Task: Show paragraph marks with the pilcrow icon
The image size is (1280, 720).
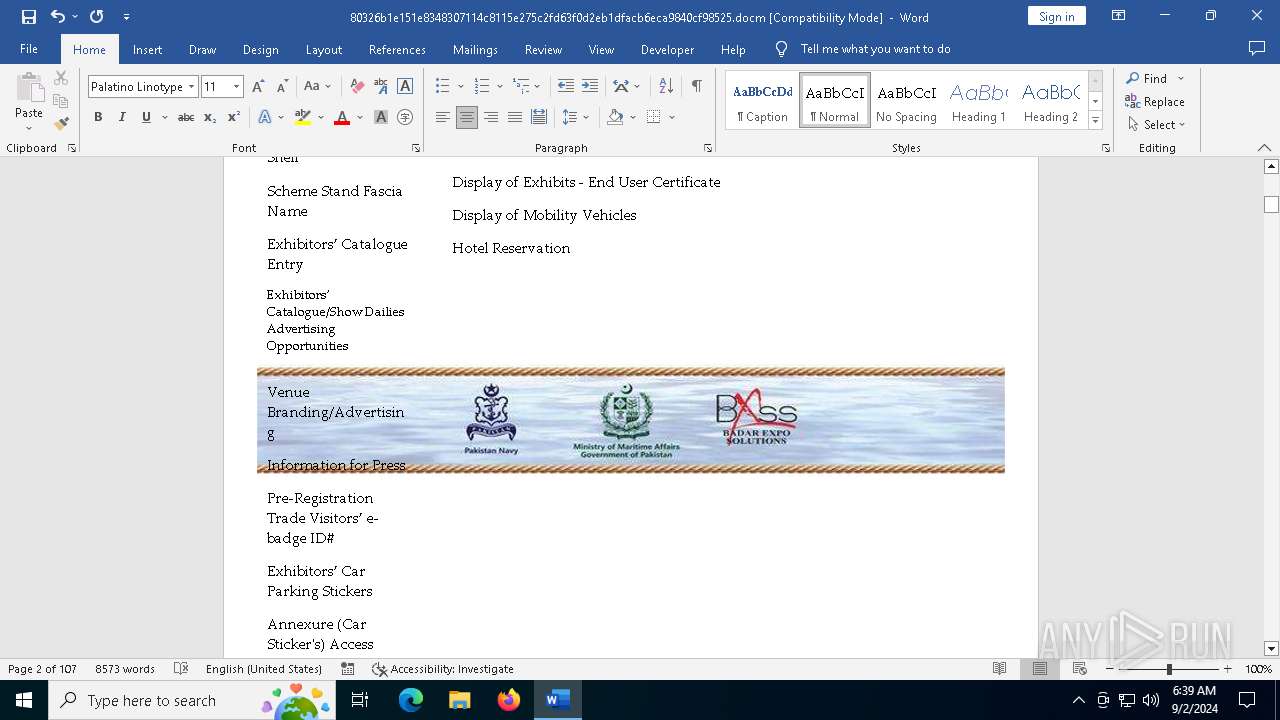Action: coord(697,87)
